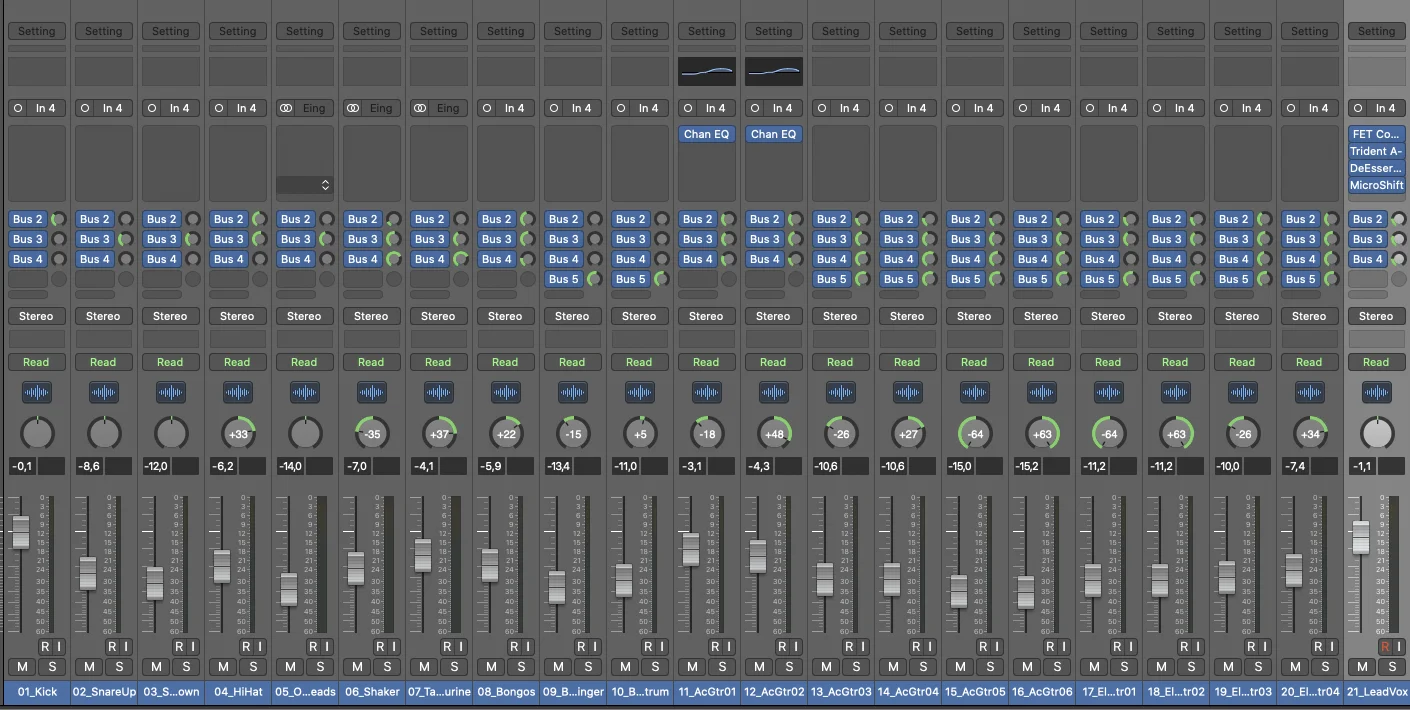Select the 21_LeadVox channel name
This screenshot has width=1410, height=710.
point(1376,692)
